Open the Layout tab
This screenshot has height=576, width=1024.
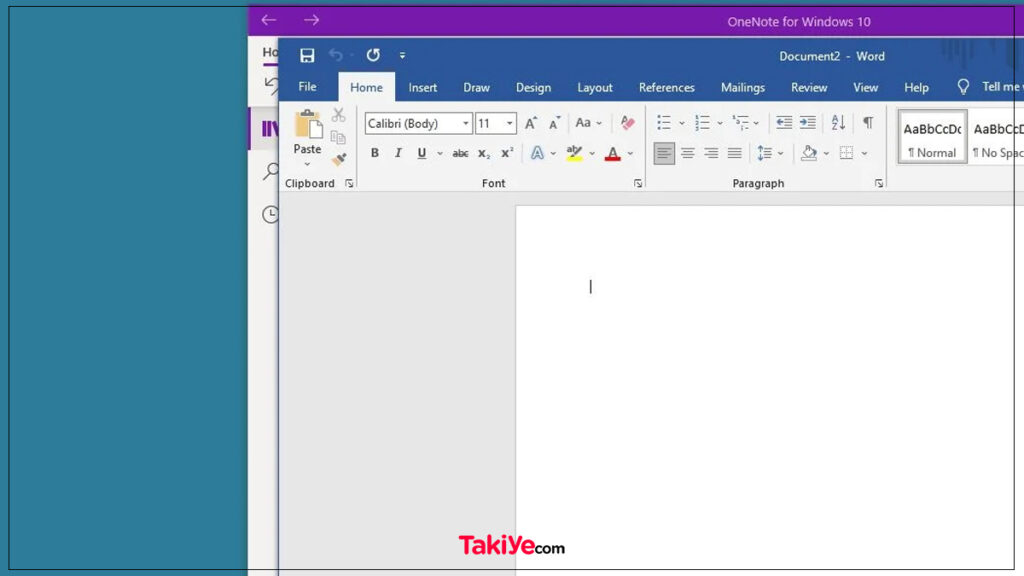click(595, 88)
